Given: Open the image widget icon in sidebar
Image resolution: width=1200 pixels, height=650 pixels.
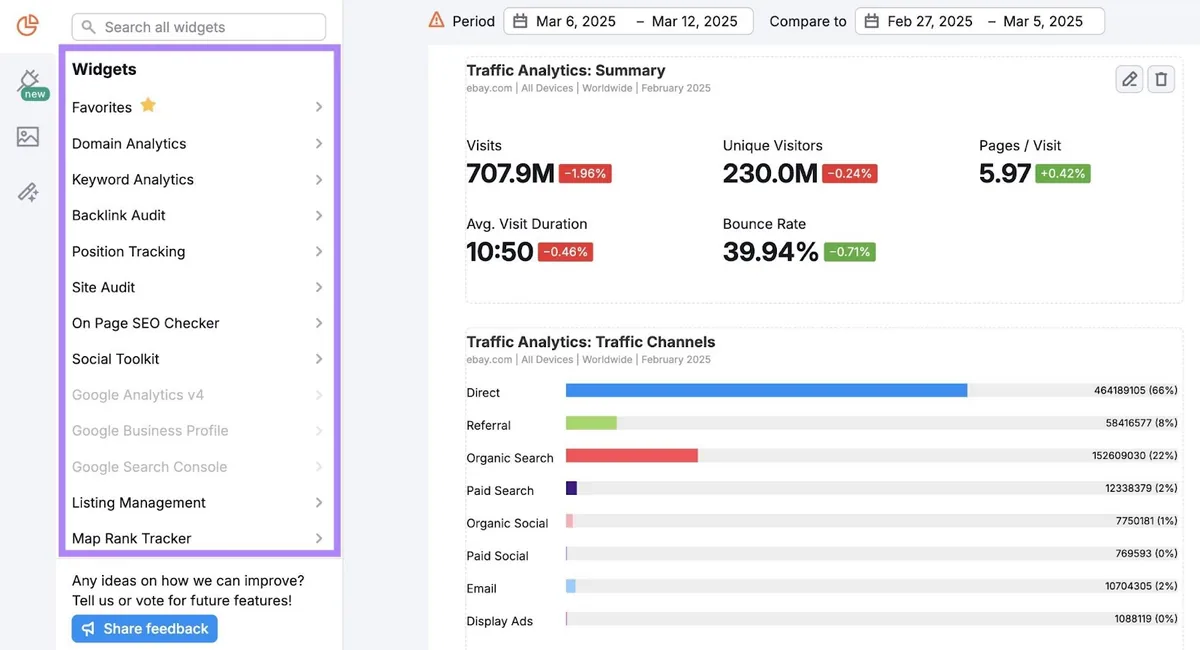Looking at the screenshot, I should (28, 137).
